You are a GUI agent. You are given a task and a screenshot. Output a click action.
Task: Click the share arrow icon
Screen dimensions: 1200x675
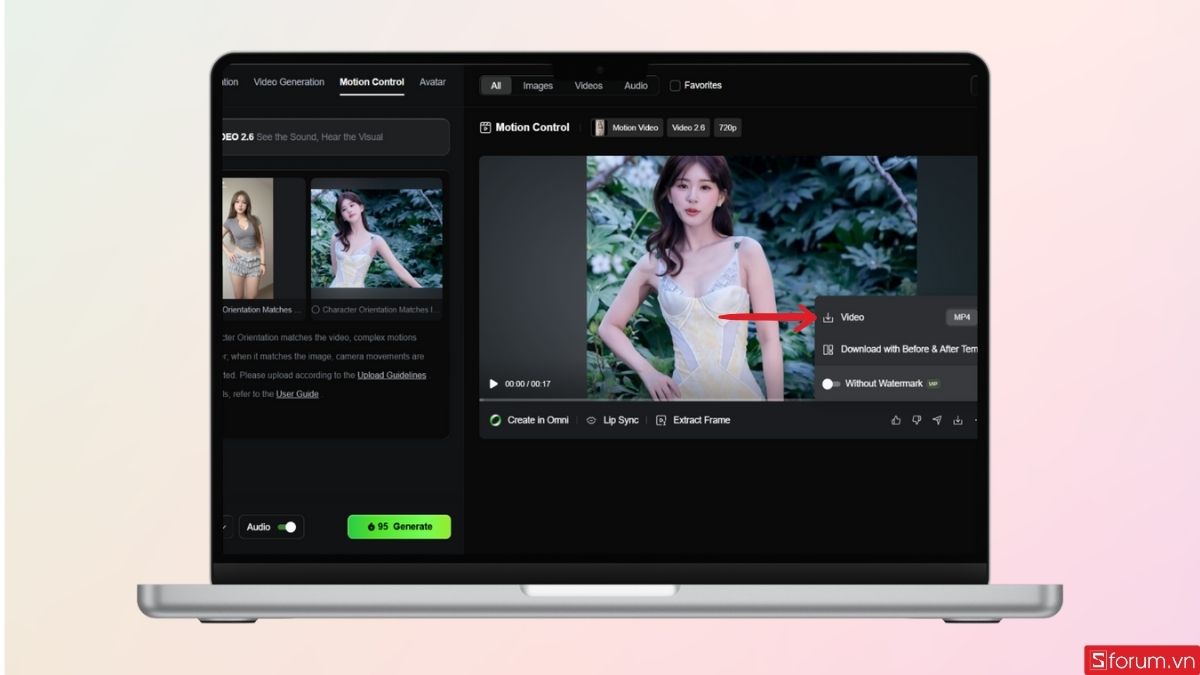[x=936, y=420]
